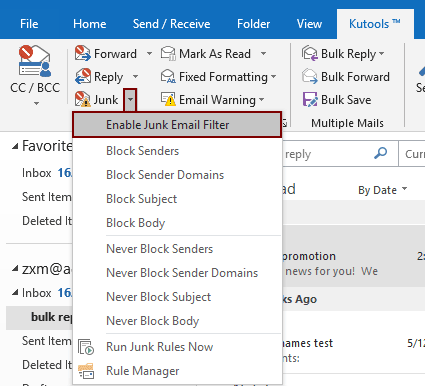Click the Bulk Save button label
The width and height of the screenshot is (425, 386).
(346, 100)
